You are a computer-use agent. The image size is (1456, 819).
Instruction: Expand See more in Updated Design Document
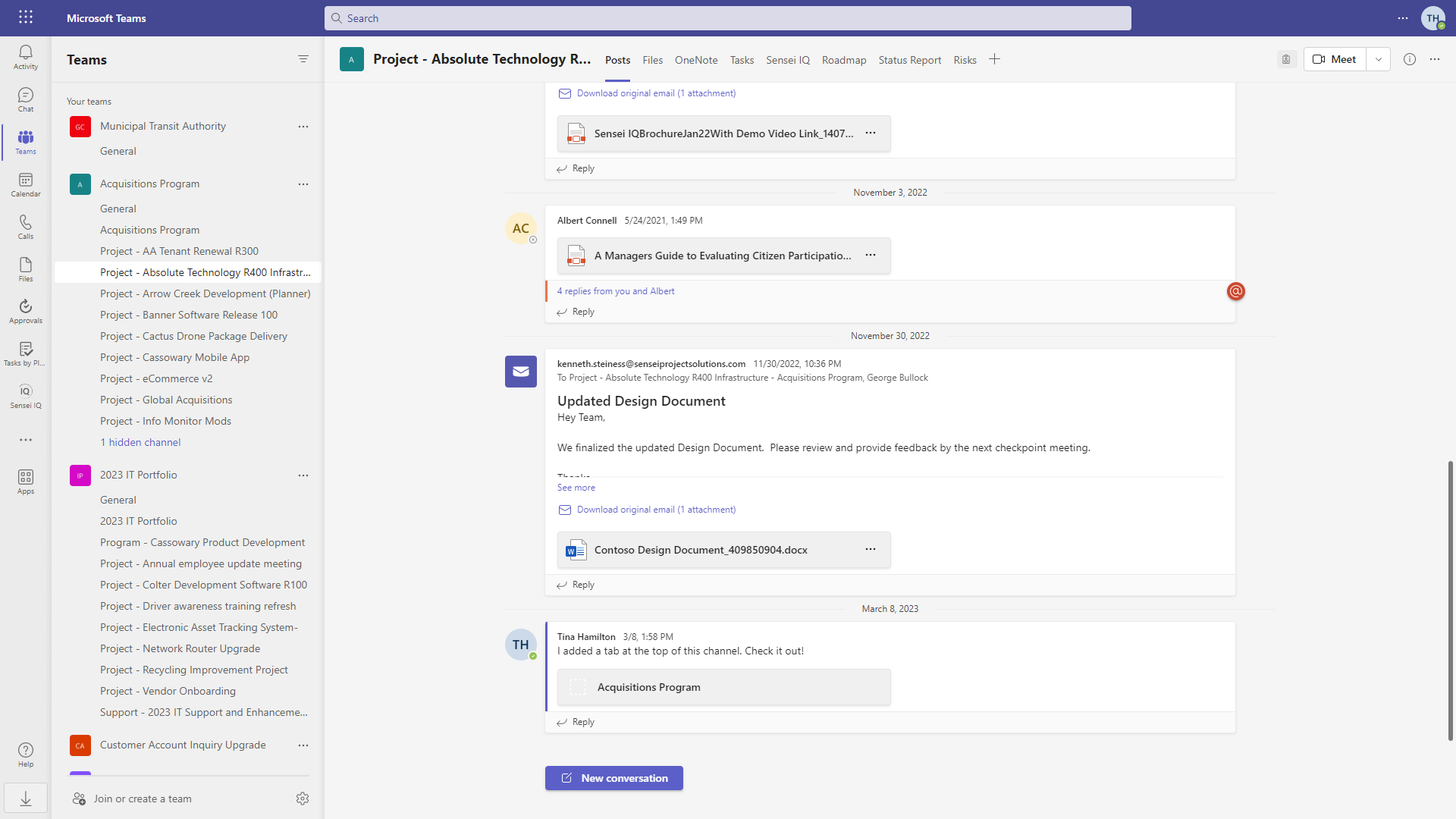[x=576, y=488]
